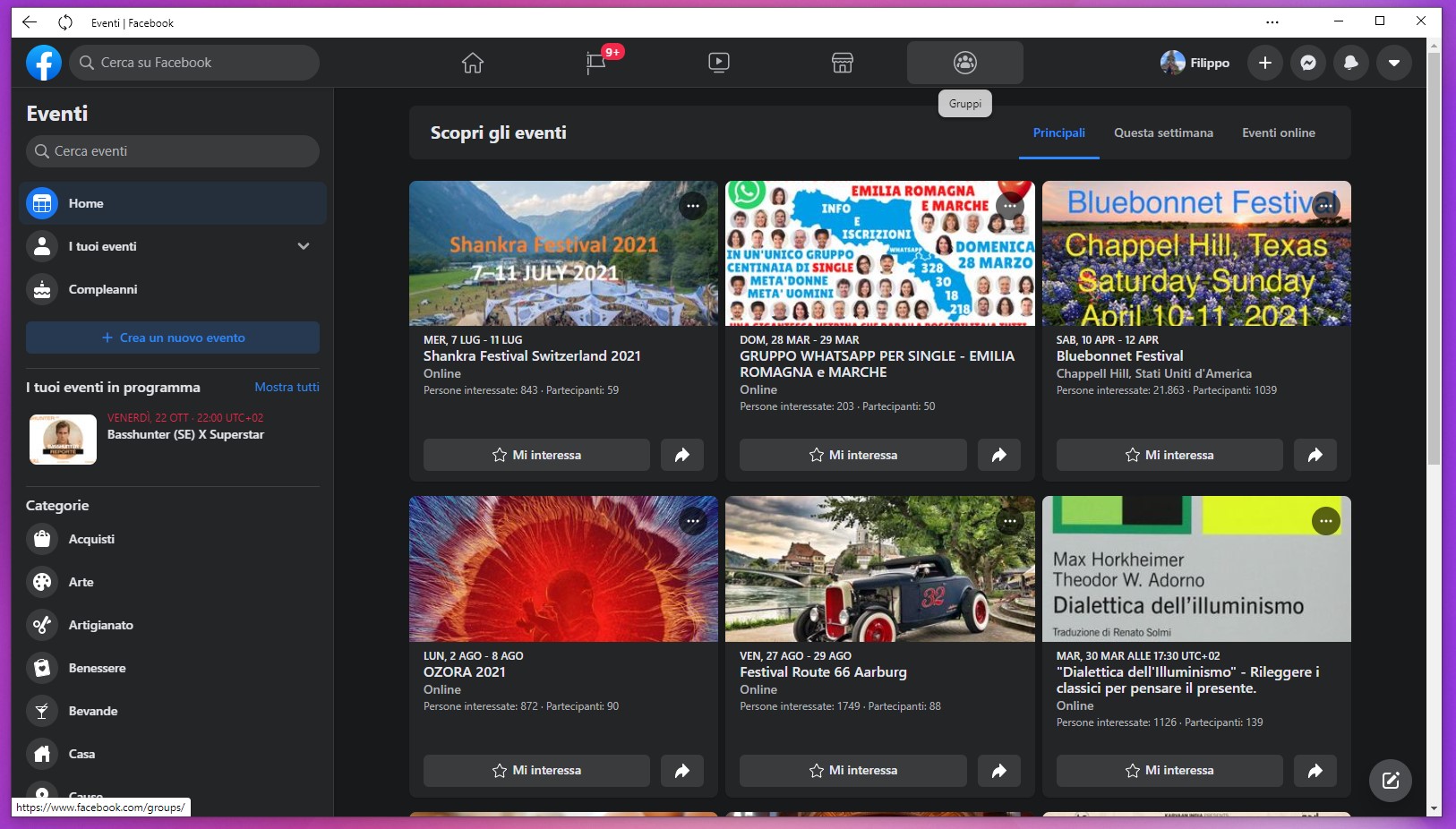Open the Shankra Festival 2021 cover image
Image resolution: width=1456 pixels, height=829 pixels.
pos(563,253)
